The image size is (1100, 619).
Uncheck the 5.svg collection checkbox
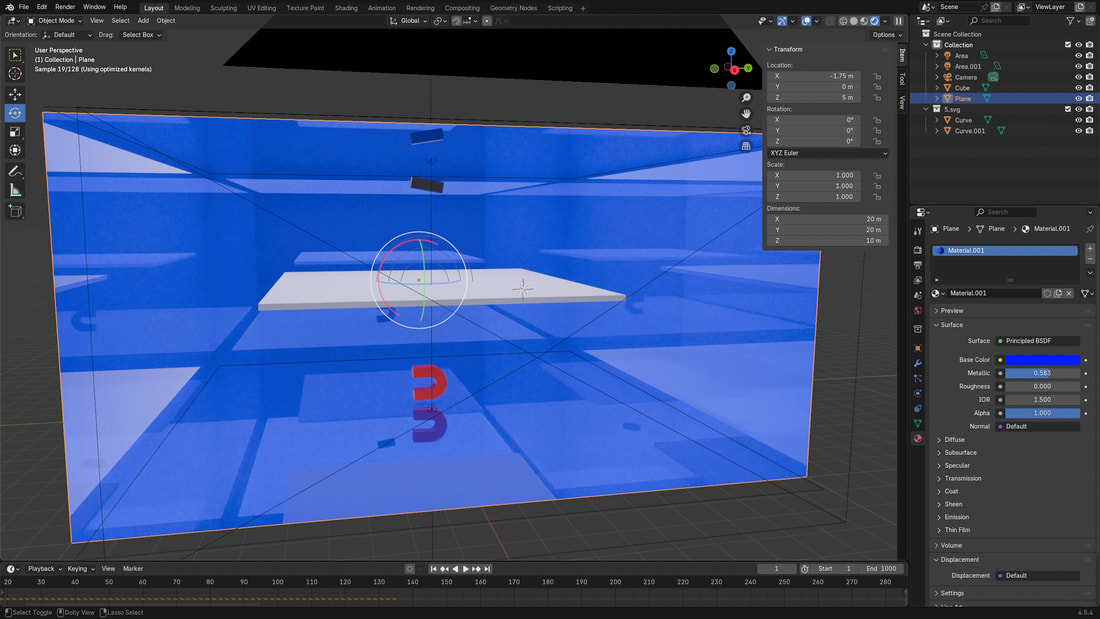pos(1068,109)
